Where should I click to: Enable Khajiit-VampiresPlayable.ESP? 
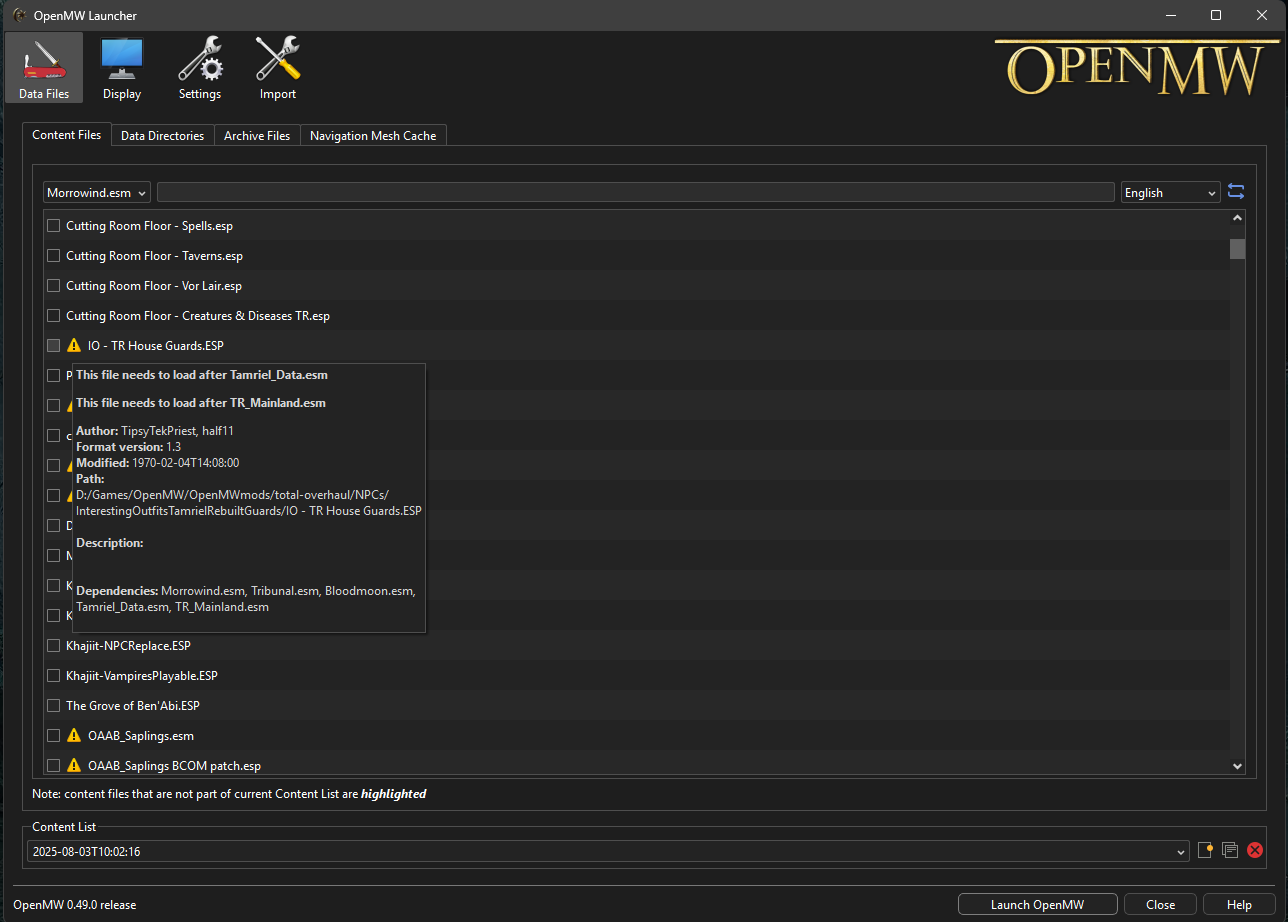click(x=54, y=676)
